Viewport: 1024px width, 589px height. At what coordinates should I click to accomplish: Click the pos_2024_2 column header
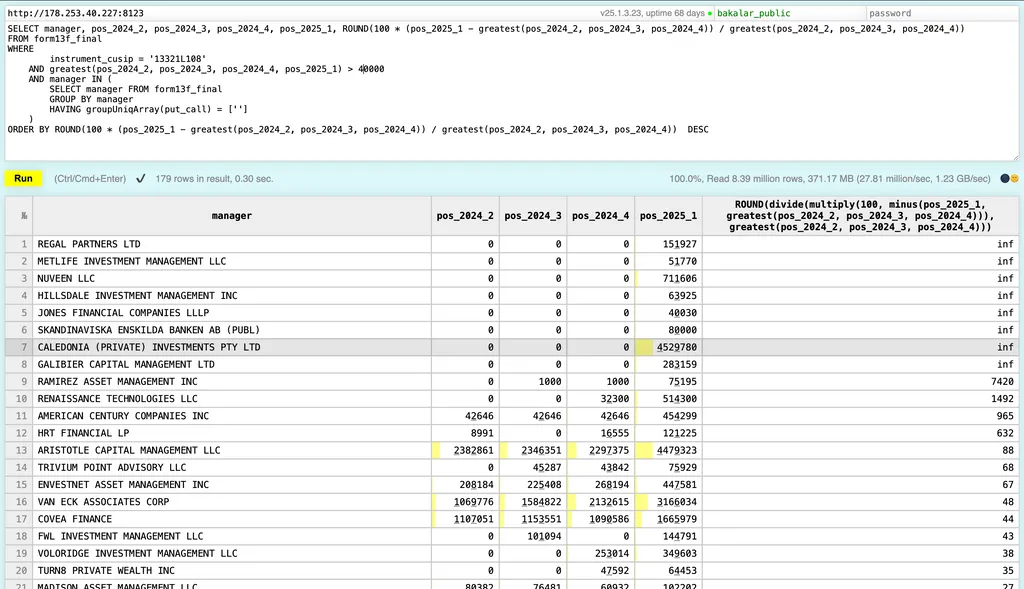pyautogui.click(x=465, y=216)
